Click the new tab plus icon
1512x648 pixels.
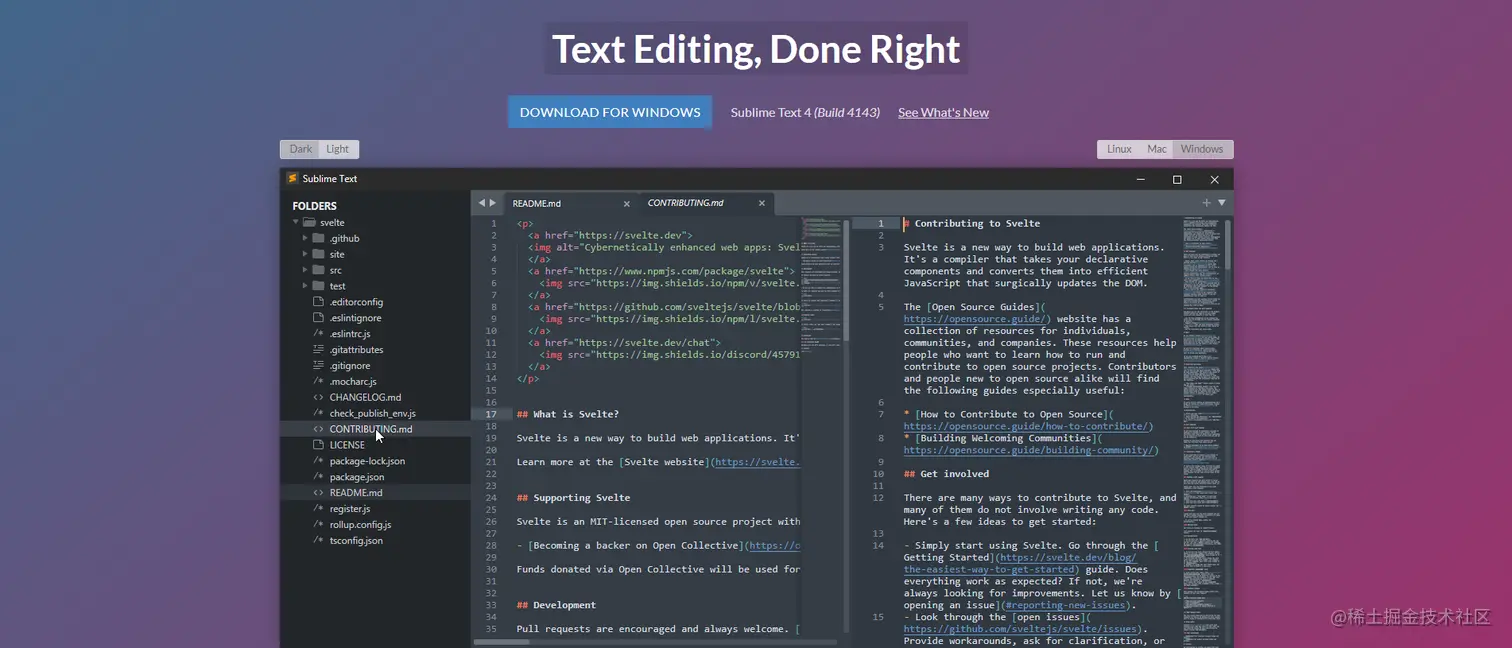pos(1206,203)
